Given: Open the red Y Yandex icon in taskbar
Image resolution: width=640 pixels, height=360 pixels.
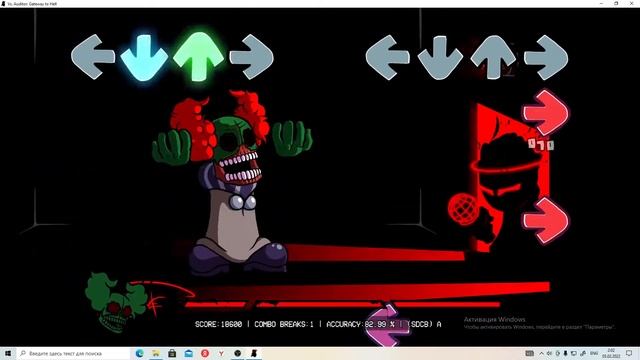Looking at the screenshot, I should (x=221, y=353).
